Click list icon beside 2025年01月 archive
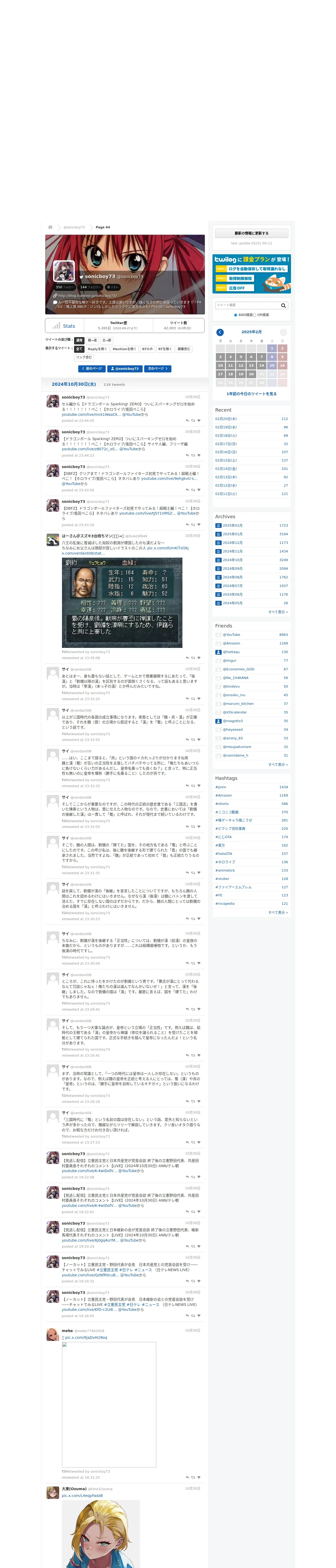Image resolution: width=336 pixels, height=1568 pixels. [x=218, y=534]
